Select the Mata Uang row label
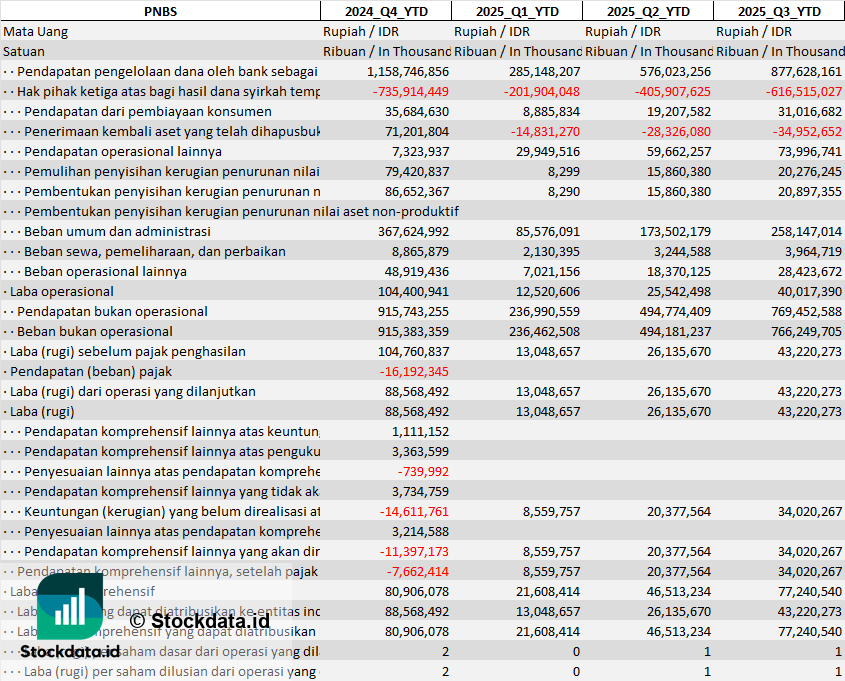 (36, 31)
